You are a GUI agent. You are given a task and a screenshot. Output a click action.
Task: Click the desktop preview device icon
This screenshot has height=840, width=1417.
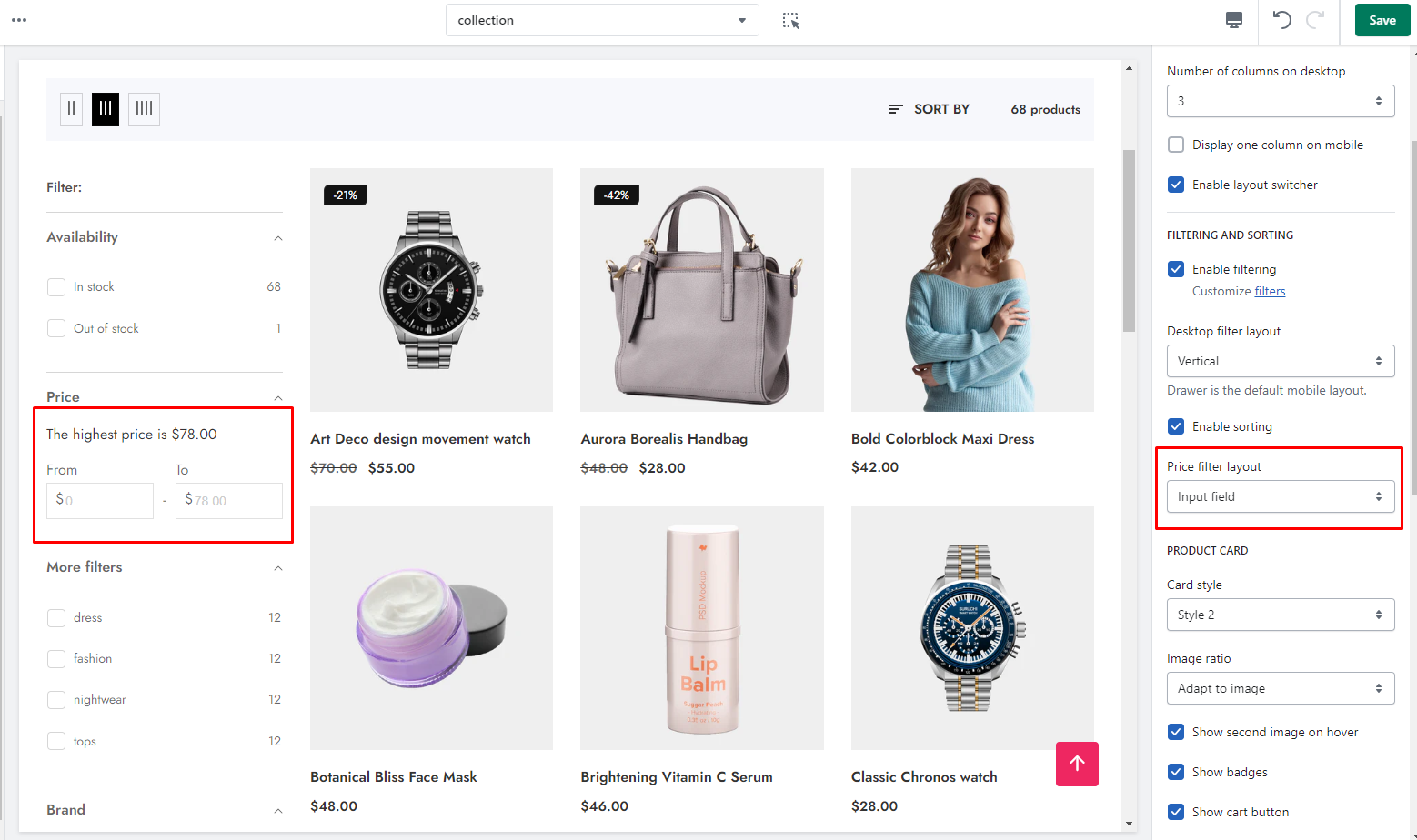click(x=1233, y=20)
